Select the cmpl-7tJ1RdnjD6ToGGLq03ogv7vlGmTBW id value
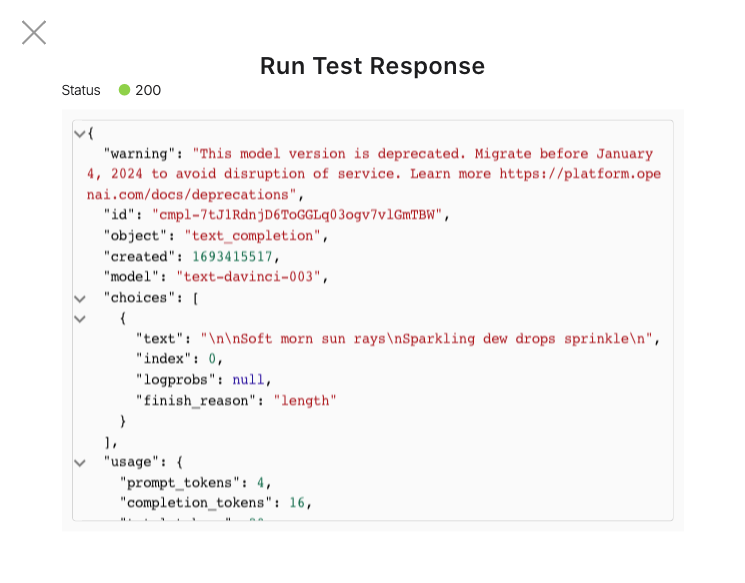 296,215
